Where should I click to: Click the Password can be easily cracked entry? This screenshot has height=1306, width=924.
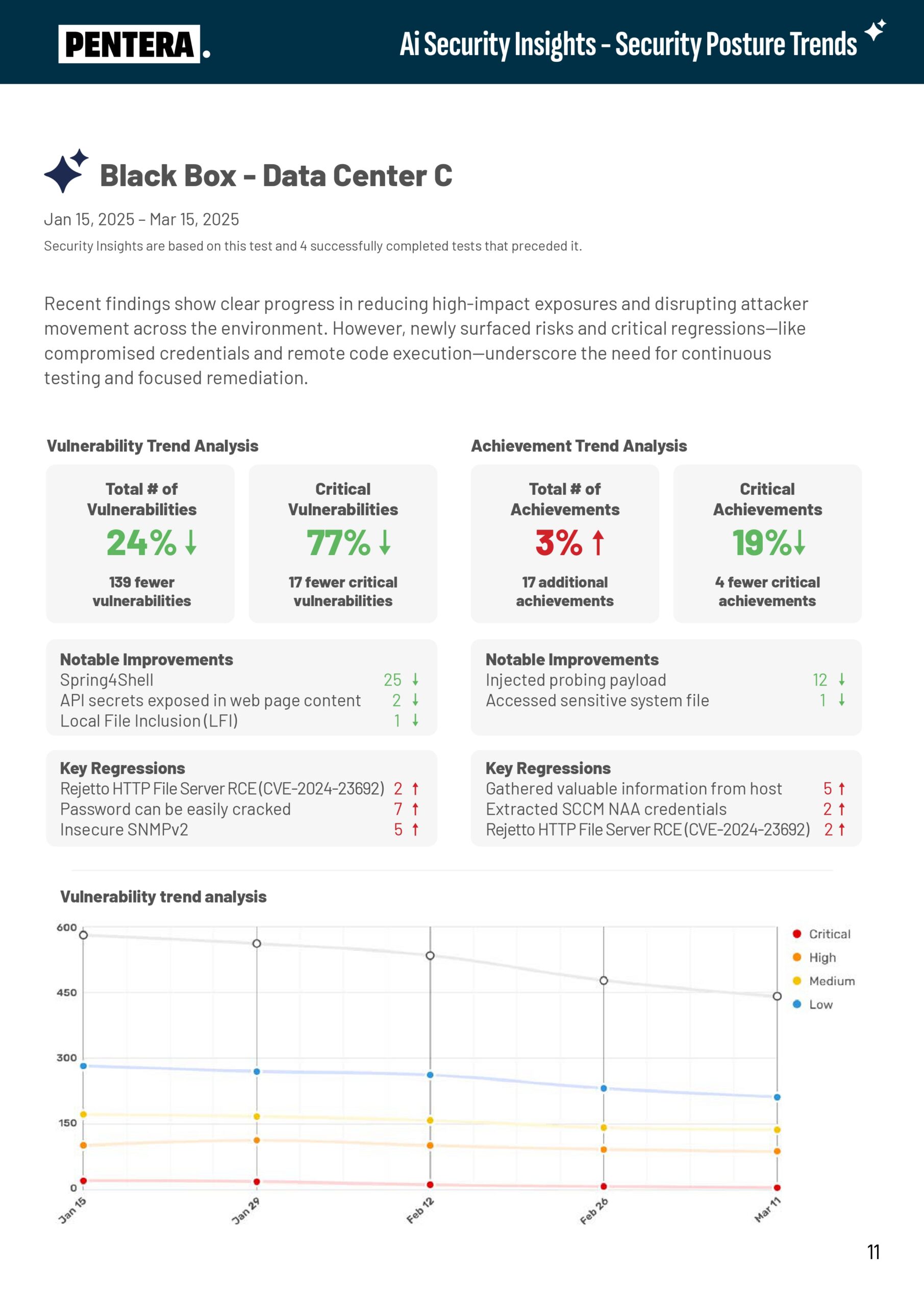pos(175,809)
